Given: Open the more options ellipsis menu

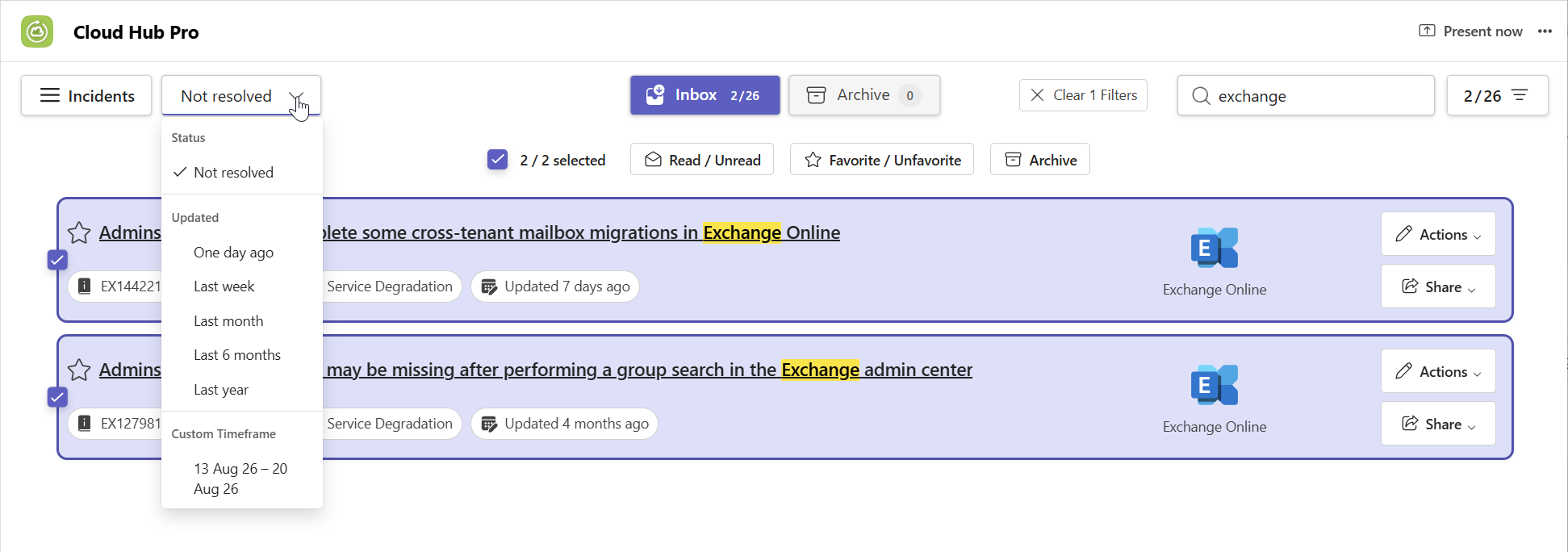Looking at the screenshot, I should pos(1545,31).
